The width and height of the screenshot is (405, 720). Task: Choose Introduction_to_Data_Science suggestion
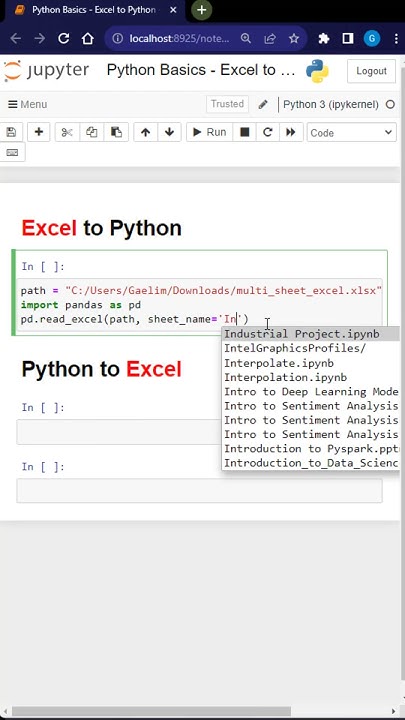pyautogui.click(x=311, y=463)
